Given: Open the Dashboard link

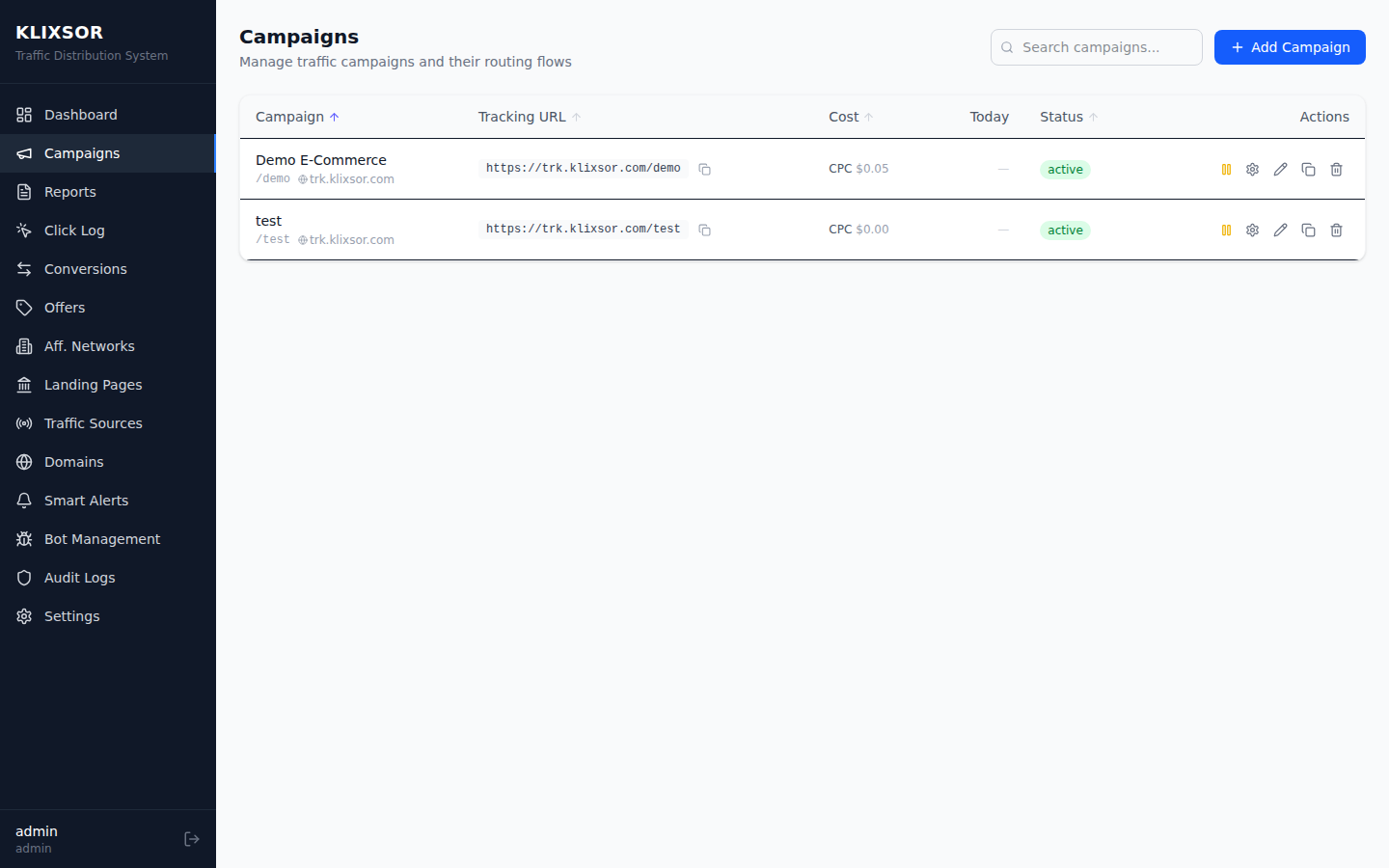Looking at the screenshot, I should tap(80, 114).
